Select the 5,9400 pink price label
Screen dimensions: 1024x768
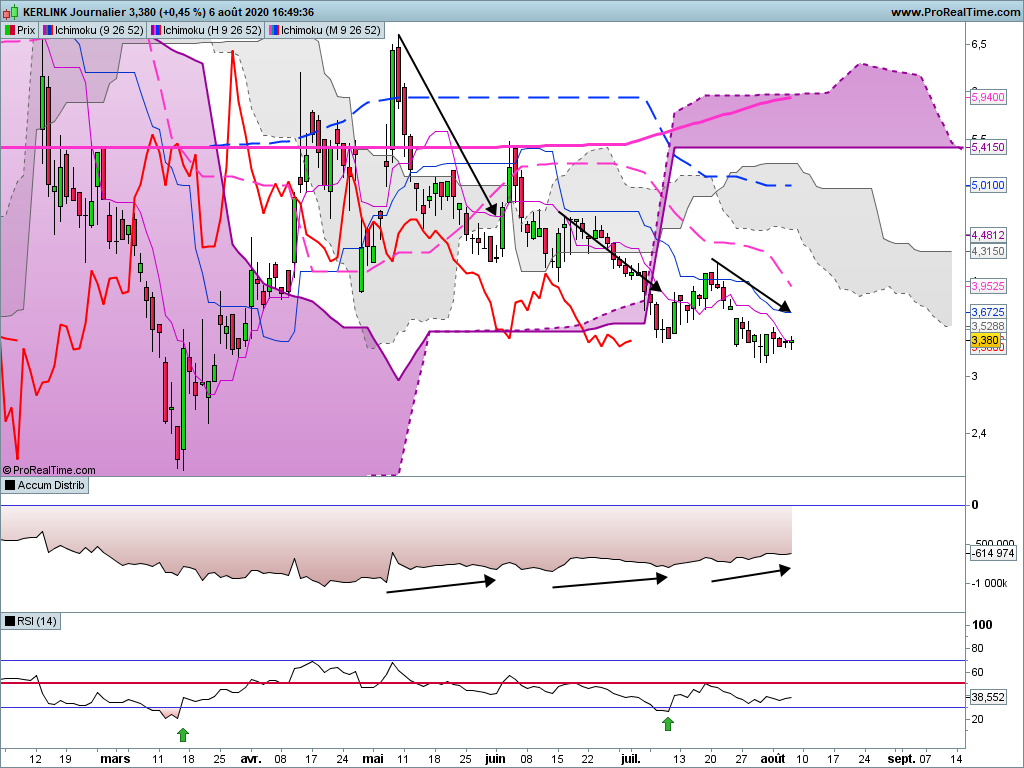(x=988, y=97)
